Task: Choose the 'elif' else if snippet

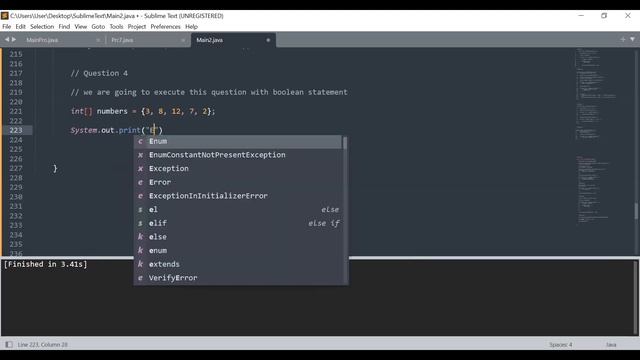Action: tap(238, 223)
